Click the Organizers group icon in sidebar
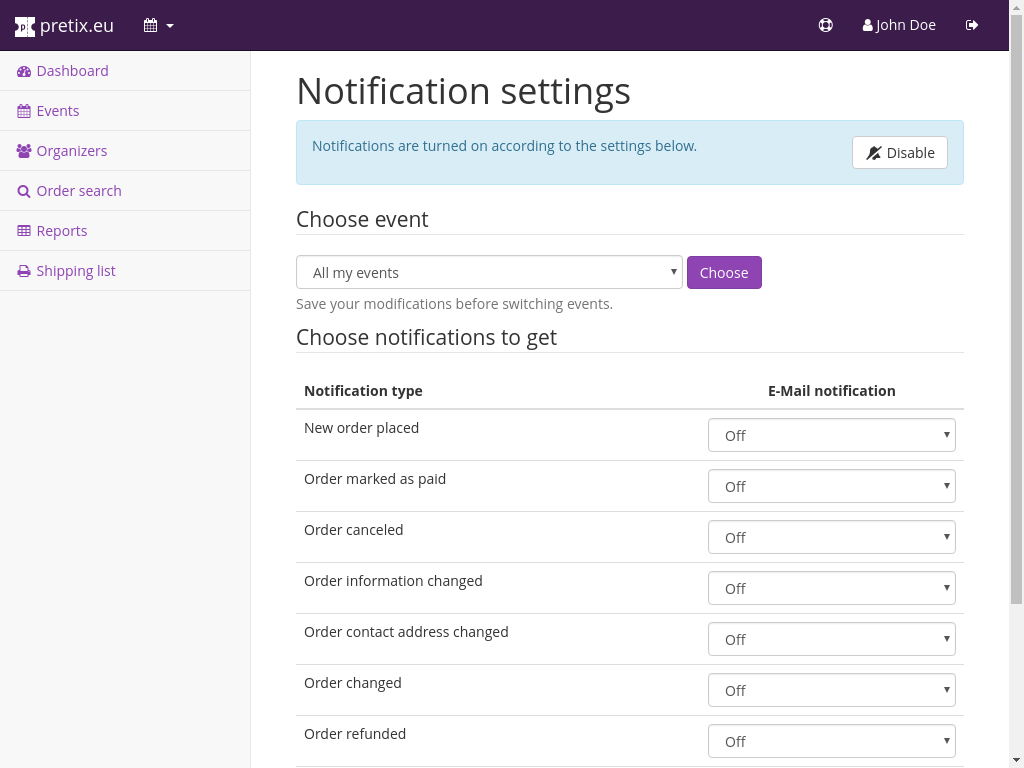Screen dimensions: 1024x768 pyautogui.click(x=24, y=151)
